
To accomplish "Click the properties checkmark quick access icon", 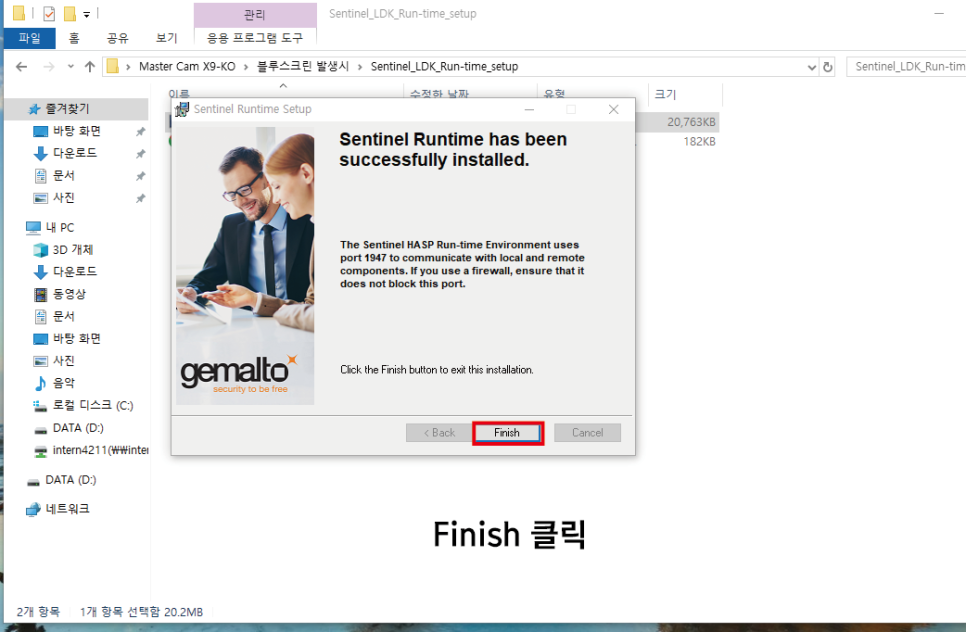I will click(x=49, y=14).
